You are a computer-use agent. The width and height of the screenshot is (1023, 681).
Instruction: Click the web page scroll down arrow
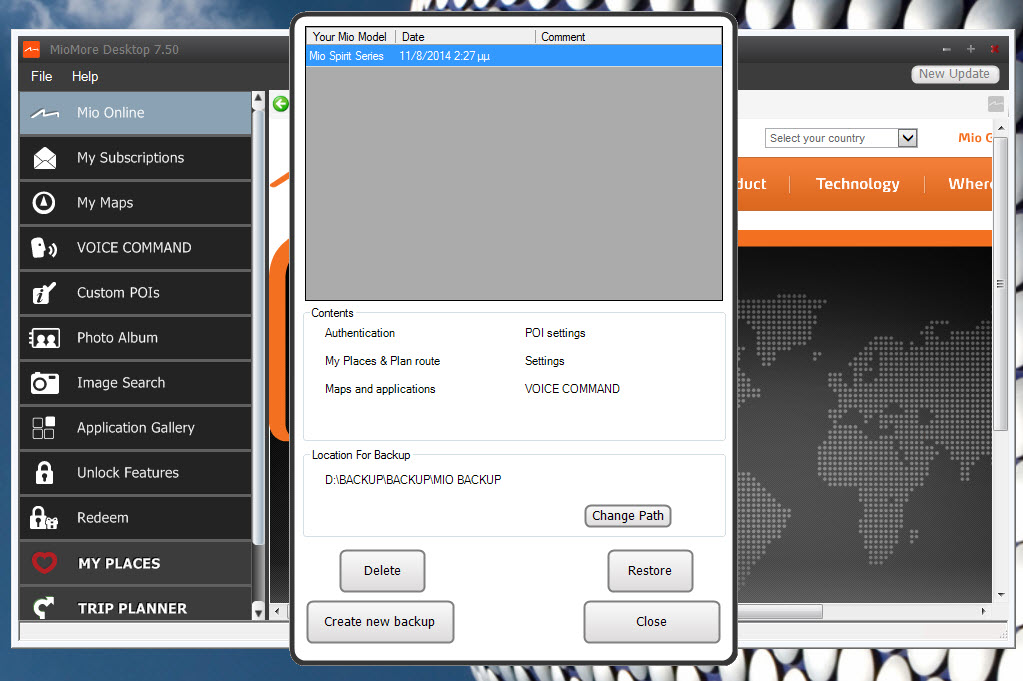click(1001, 595)
